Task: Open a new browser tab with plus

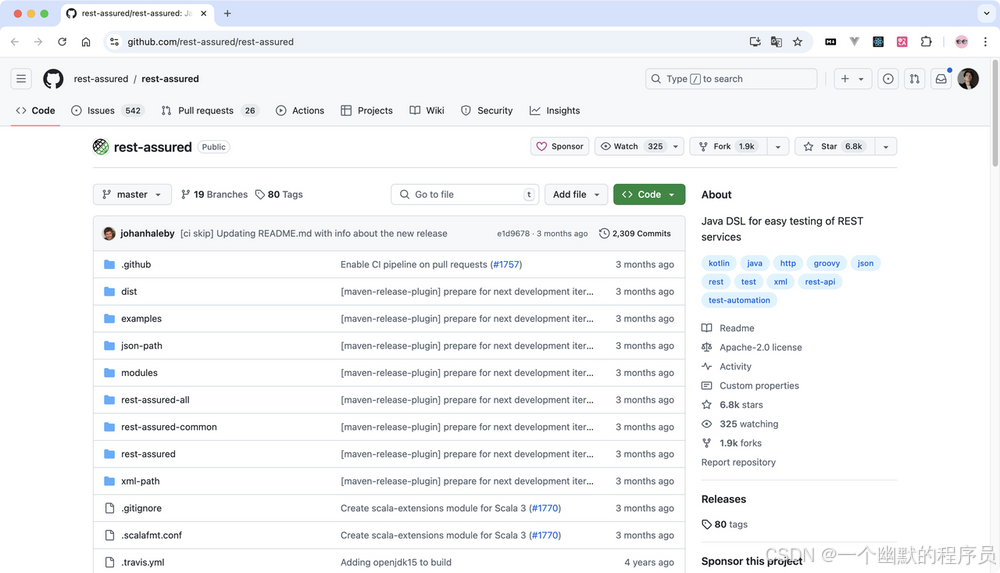Action: pos(227,13)
